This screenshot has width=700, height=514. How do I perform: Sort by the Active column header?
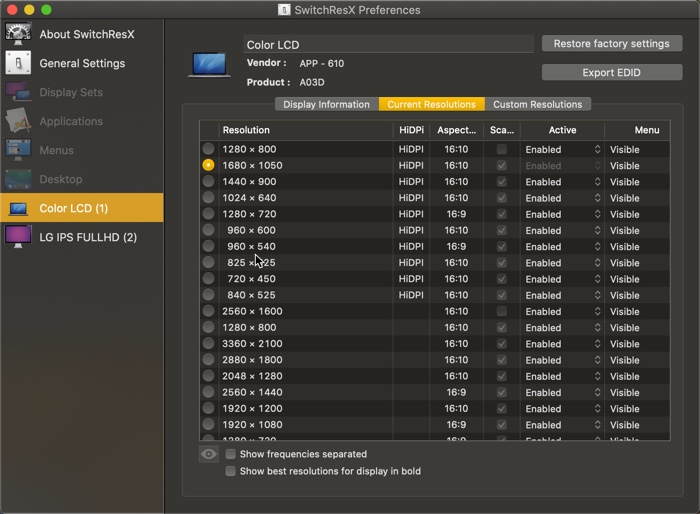(562, 130)
